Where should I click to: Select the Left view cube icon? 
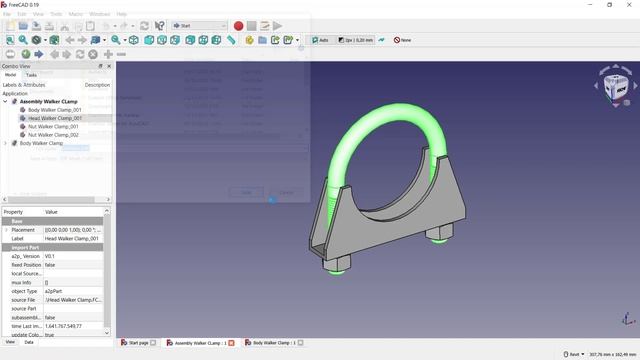click(216, 40)
